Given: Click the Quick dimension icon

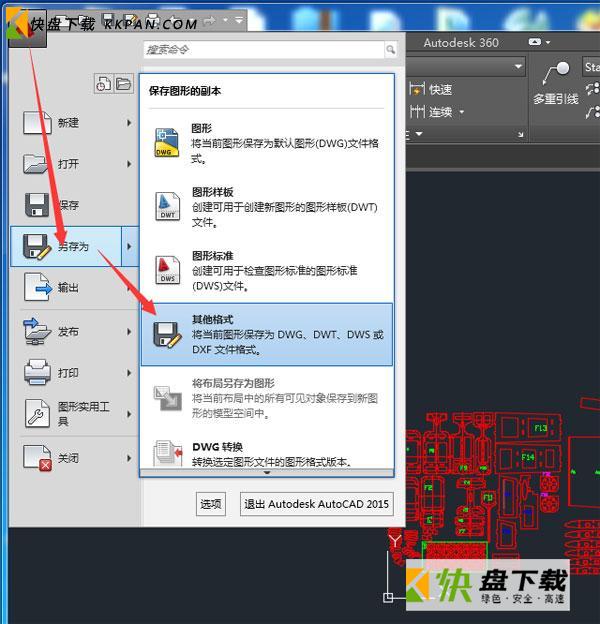Looking at the screenshot, I should 417,89.
